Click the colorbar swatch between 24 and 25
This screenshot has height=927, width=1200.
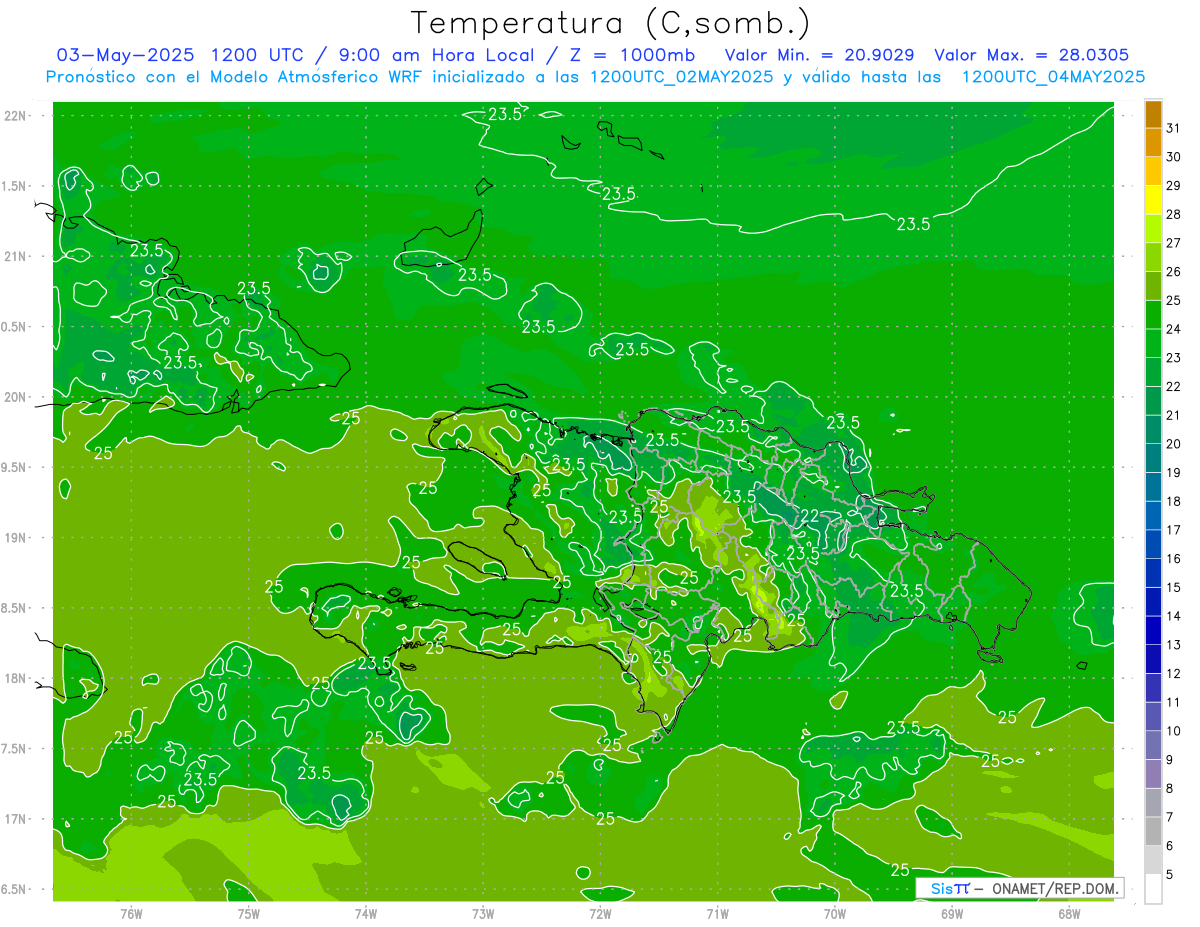(1153, 315)
